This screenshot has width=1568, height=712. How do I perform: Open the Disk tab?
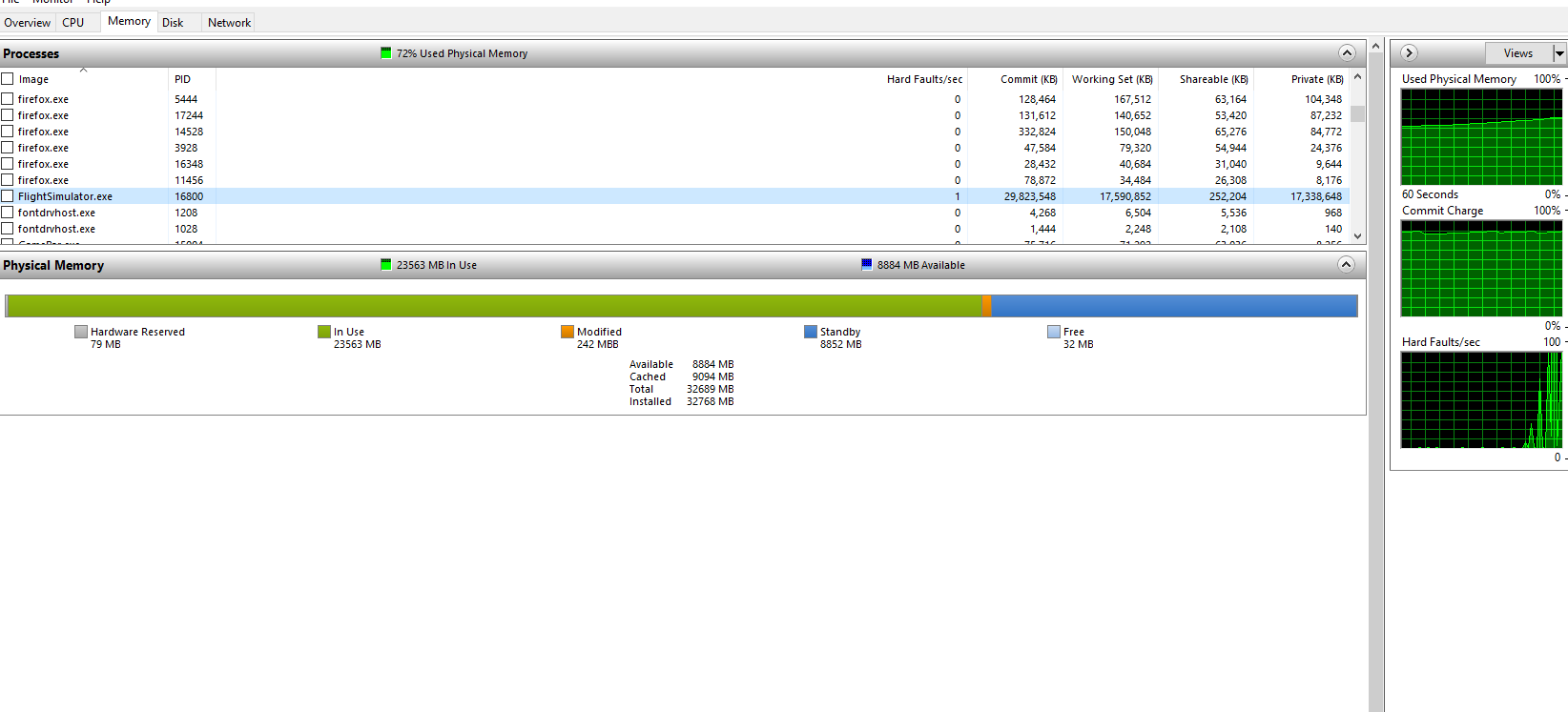pos(173,22)
